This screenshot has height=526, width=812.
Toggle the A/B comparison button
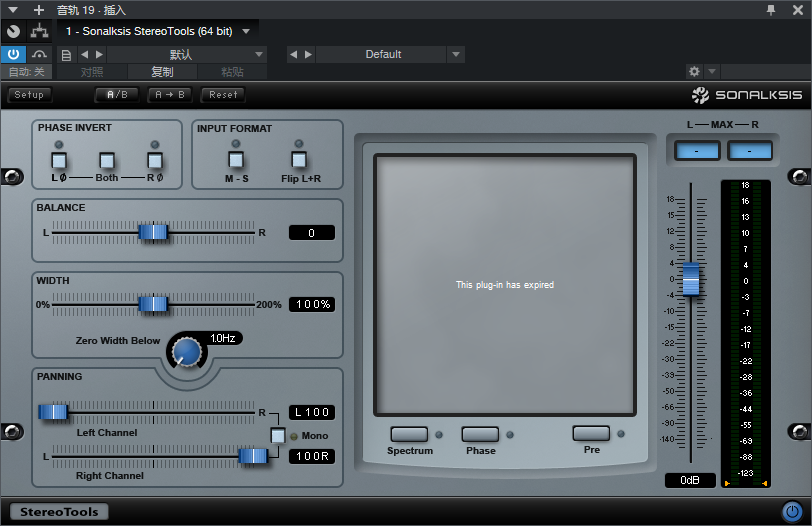pyautogui.click(x=117, y=95)
